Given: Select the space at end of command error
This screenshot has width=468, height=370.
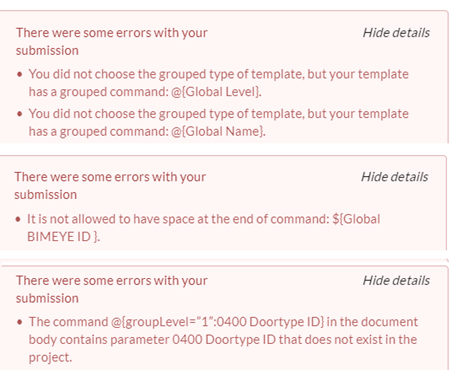Looking at the screenshot, I should click(203, 228).
